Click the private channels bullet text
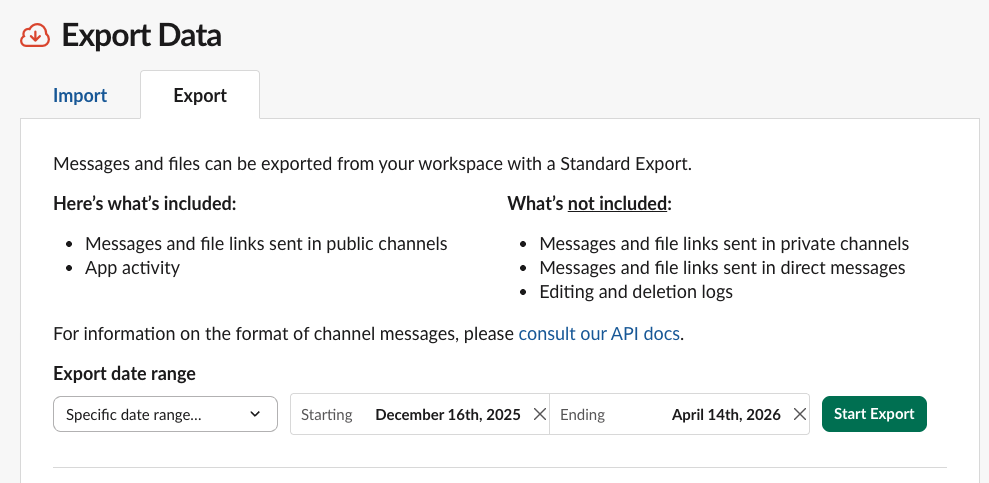This screenshot has height=483, width=989. (x=724, y=243)
